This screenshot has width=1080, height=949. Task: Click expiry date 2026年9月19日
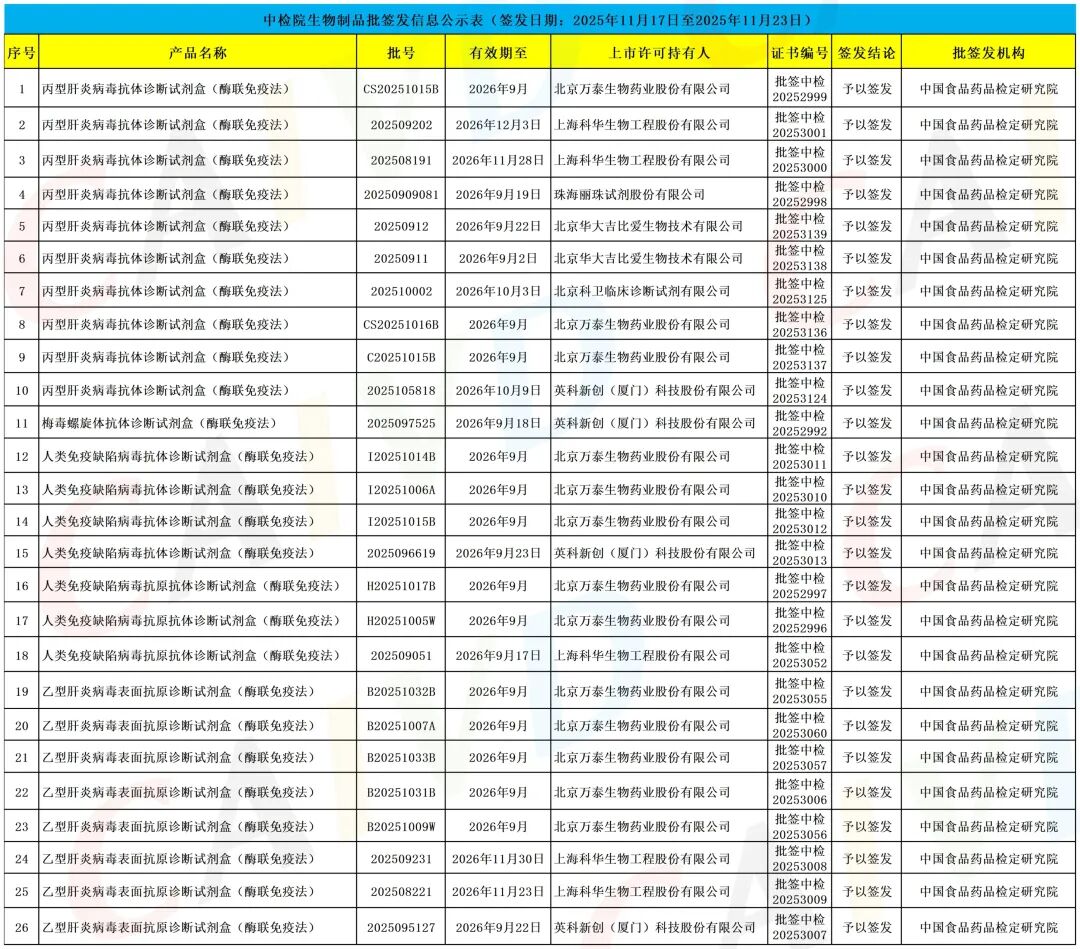coord(498,194)
